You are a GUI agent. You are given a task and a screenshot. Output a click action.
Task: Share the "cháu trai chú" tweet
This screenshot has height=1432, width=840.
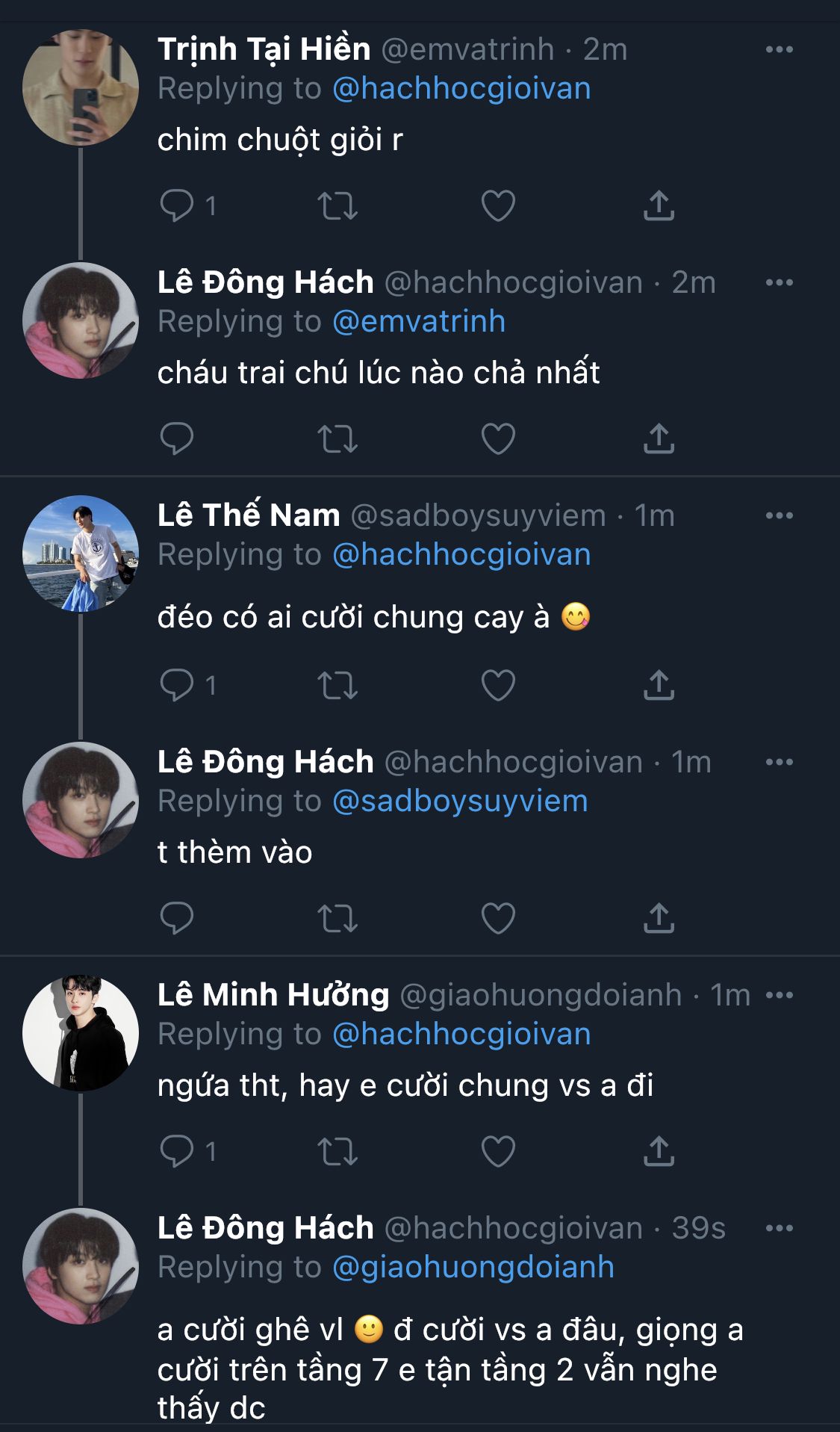[659, 438]
